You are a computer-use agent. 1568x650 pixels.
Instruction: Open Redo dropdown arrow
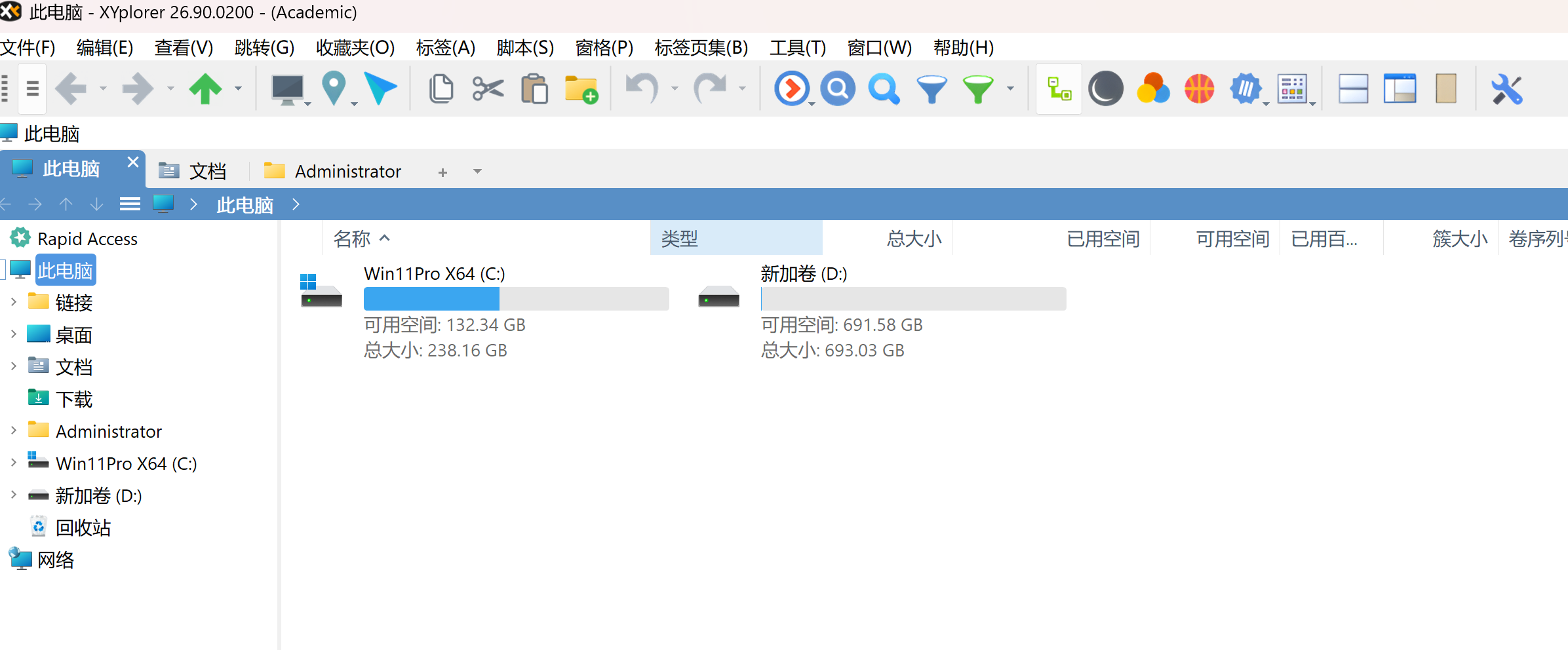[x=742, y=88]
